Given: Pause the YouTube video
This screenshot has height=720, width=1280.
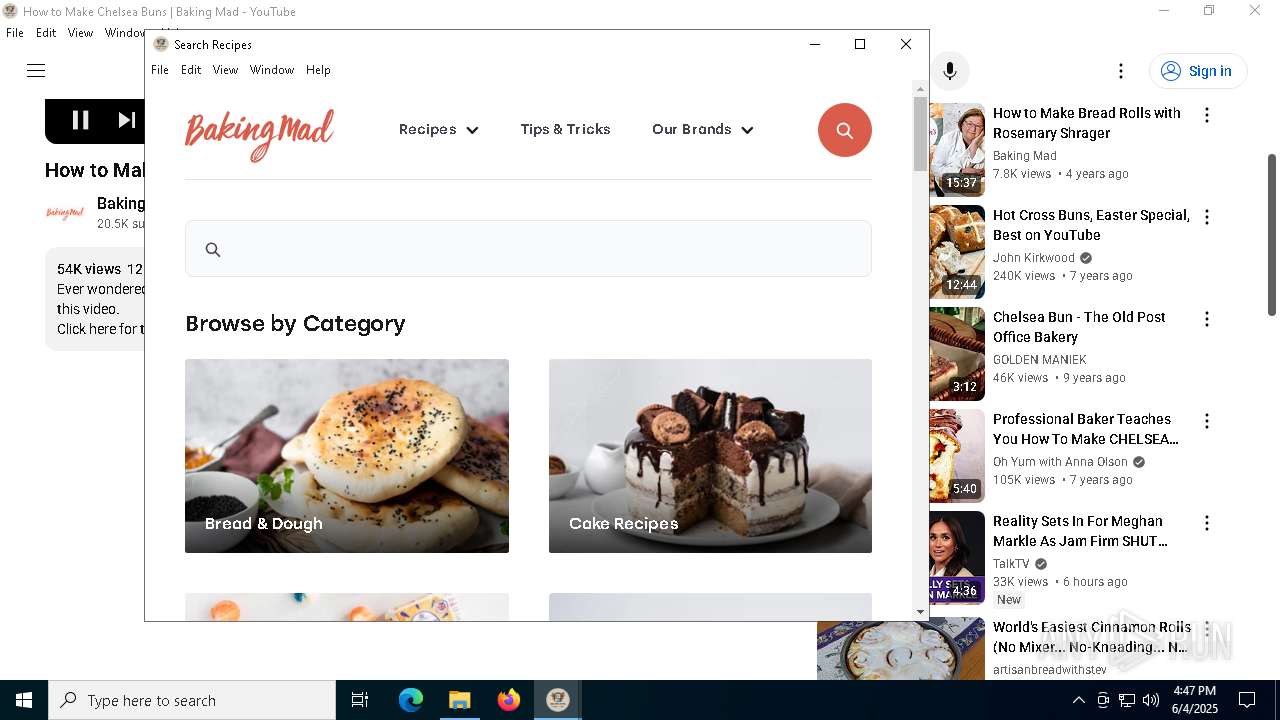Looking at the screenshot, I should pyautogui.click(x=81, y=120).
